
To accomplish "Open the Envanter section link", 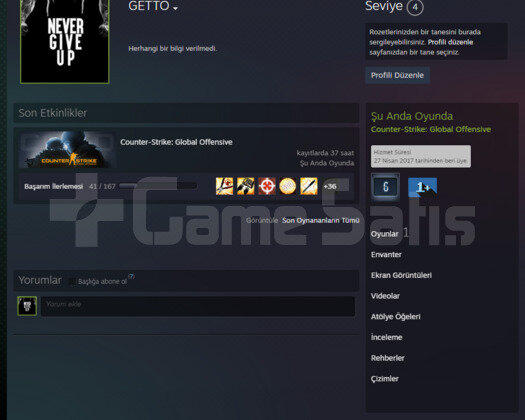I will [386, 255].
